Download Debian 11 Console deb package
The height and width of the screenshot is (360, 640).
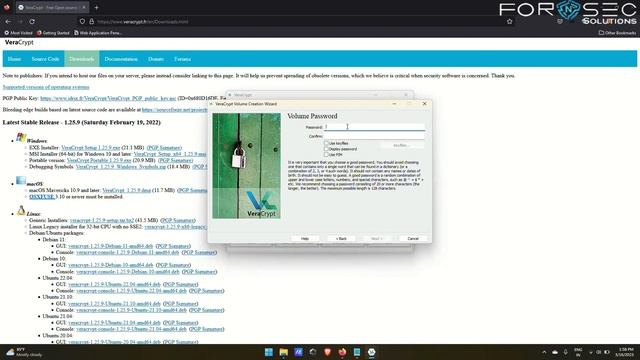(x=127, y=252)
